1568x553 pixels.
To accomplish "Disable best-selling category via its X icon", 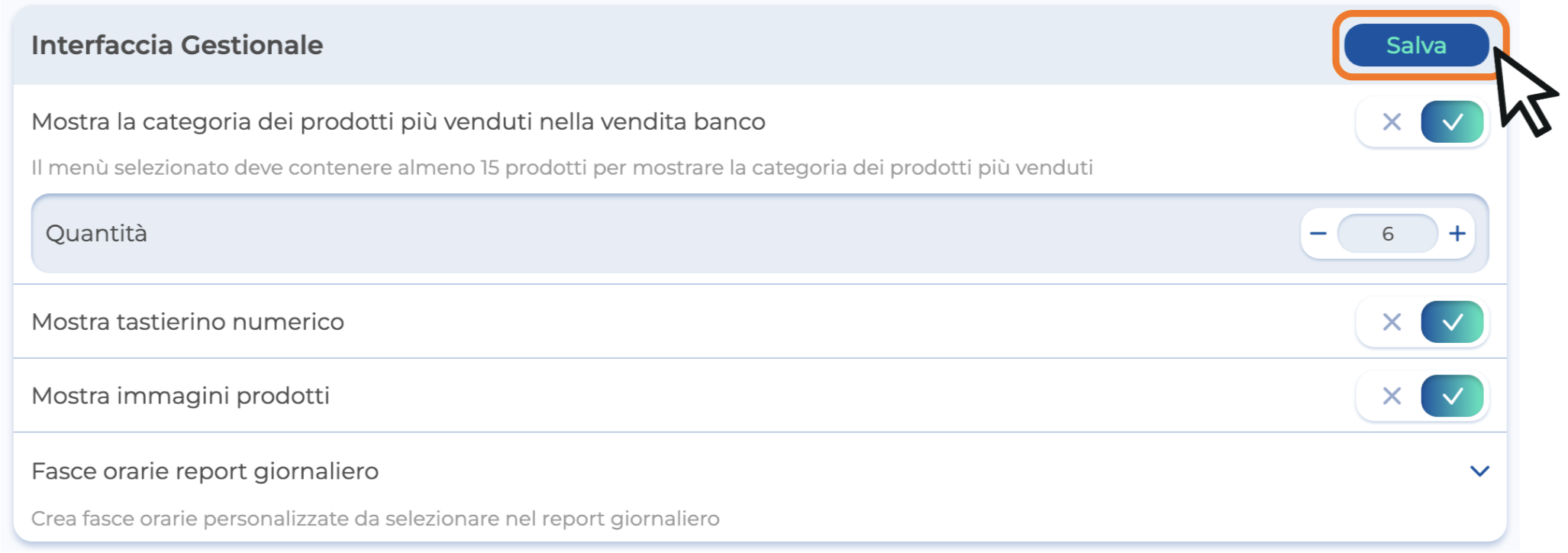I will click(x=1392, y=122).
